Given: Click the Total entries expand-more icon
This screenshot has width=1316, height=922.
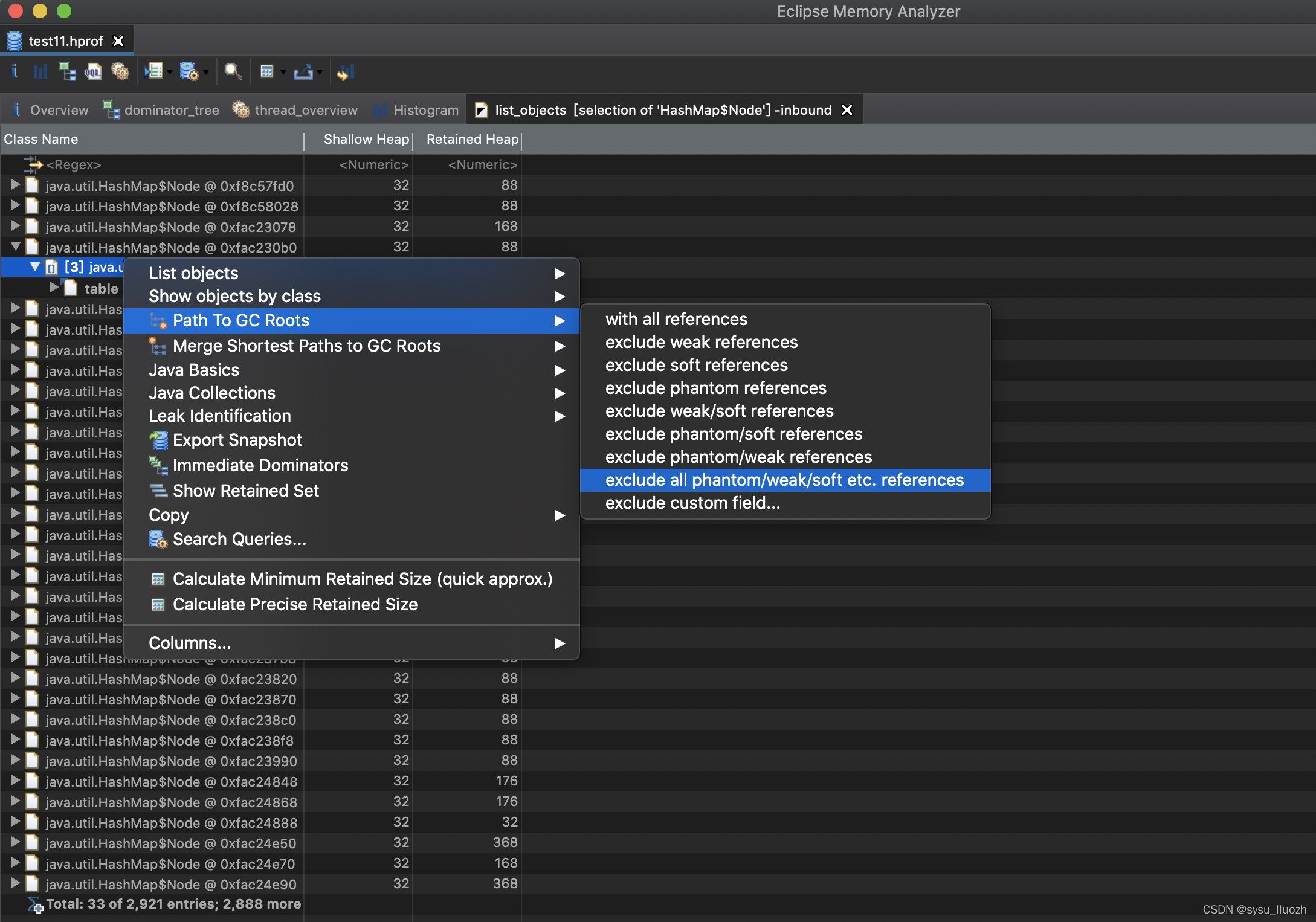Looking at the screenshot, I should coord(35,905).
